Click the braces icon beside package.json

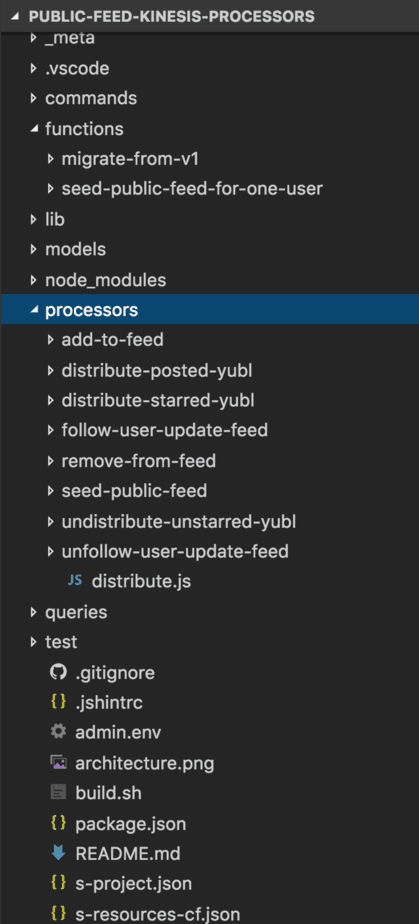(58, 823)
